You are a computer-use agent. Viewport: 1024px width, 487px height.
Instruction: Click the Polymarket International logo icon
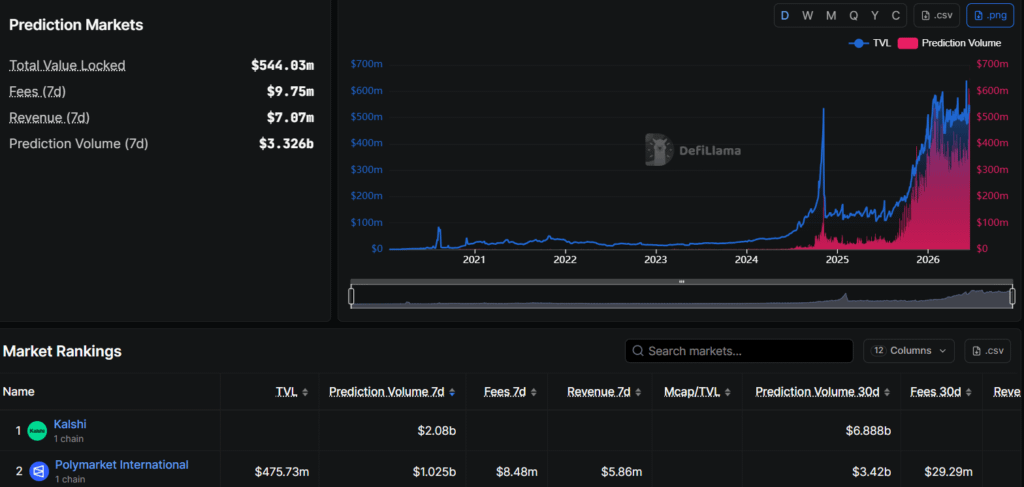tap(39, 471)
